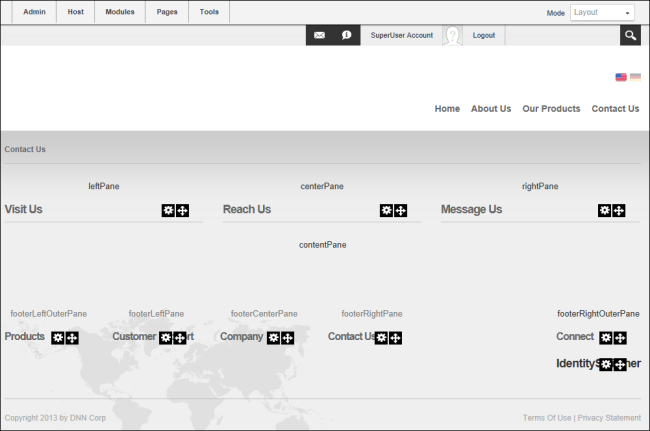
Task: Open the Modules menu
Action: (120, 12)
